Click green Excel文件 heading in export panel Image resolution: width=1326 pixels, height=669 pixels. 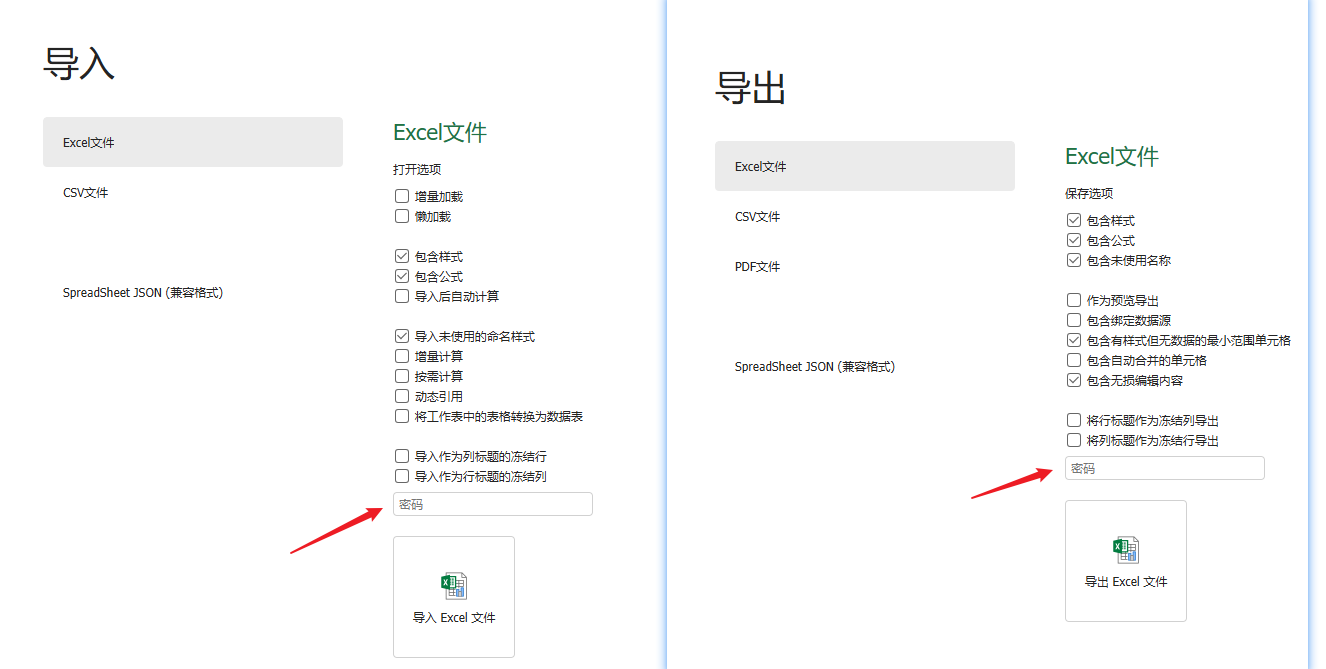(1112, 156)
